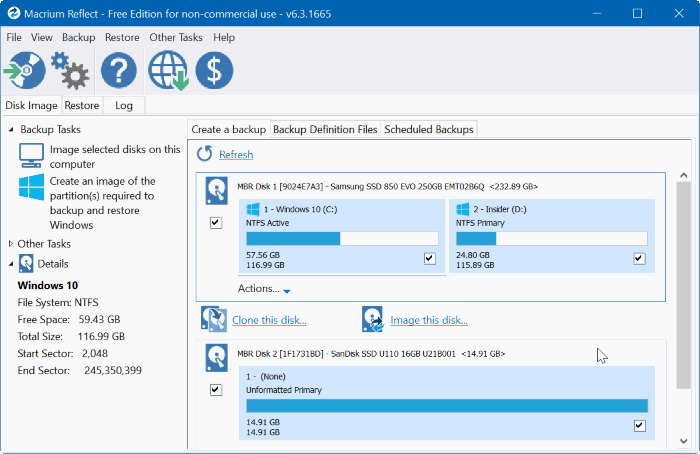Open the Scheduled Backups tab
Screen dimensions: 700x454
(x=429, y=129)
